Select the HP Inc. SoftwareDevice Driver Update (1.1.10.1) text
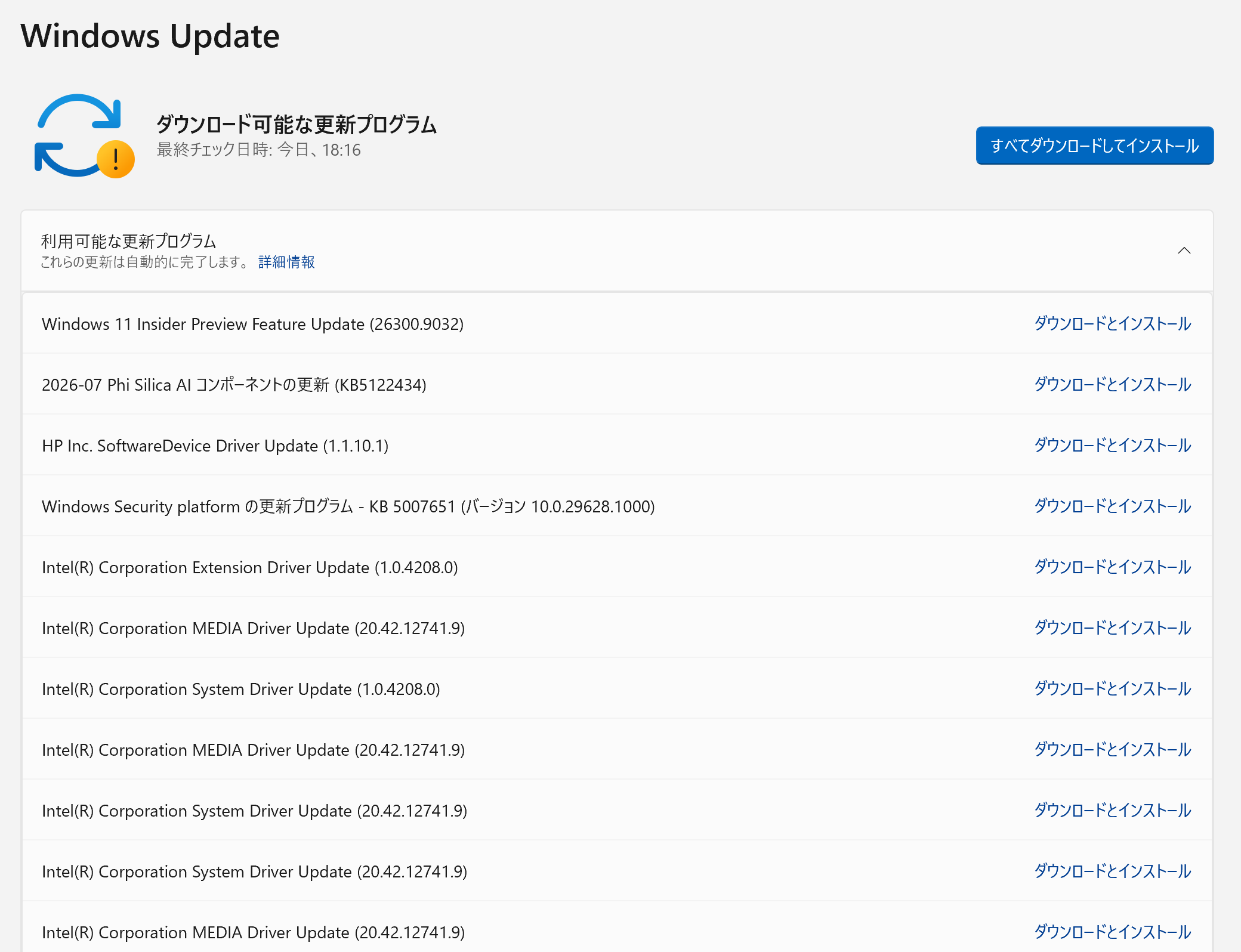The height and width of the screenshot is (952, 1241). pyautogui.click(x=215, y=446)
